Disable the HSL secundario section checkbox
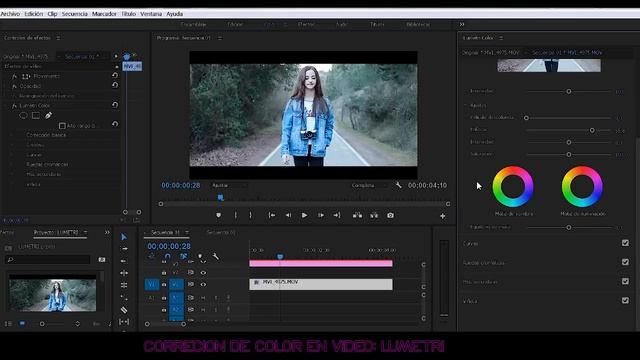The width and height of the screenshot is (640, 360). click(625, 281)
